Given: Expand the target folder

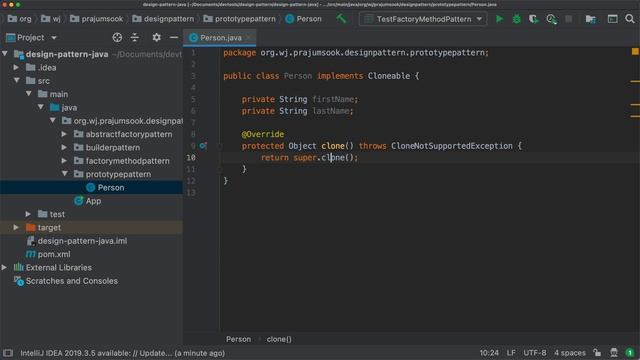Looking at the screenshot, I should tap(16, 227).
